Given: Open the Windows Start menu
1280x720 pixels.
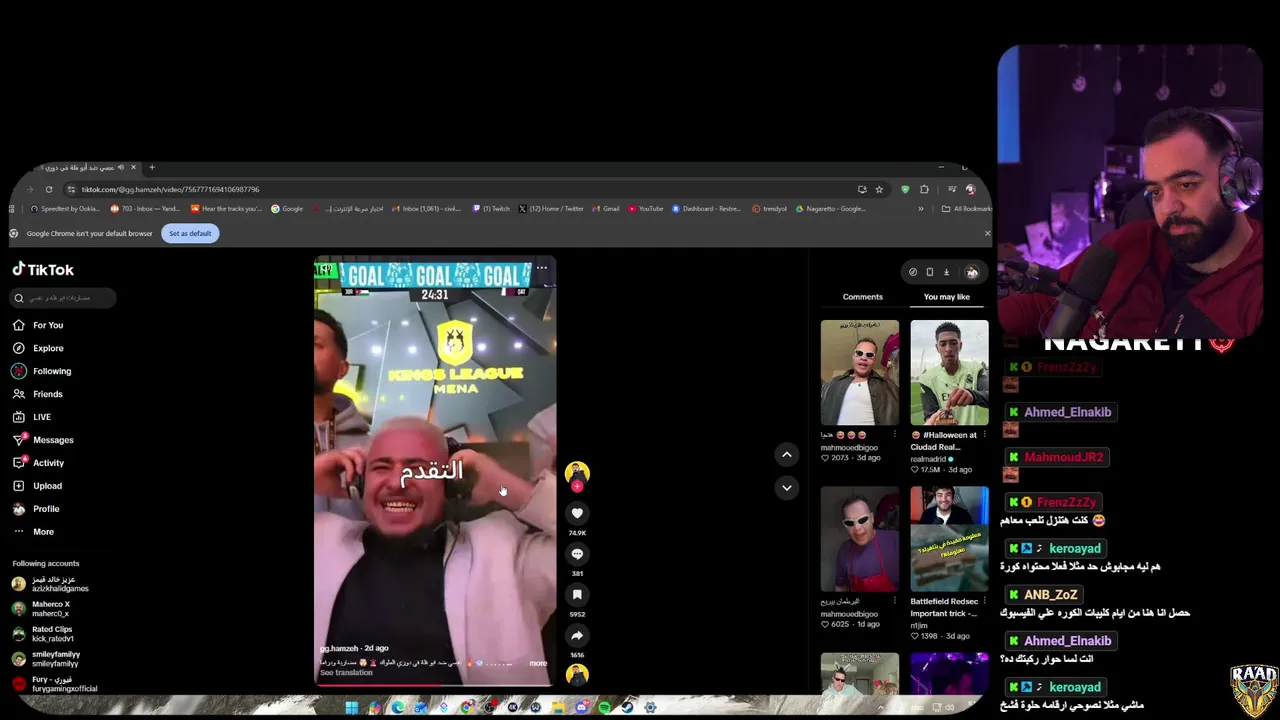Looking at the screenshot, I should (351, 707).
